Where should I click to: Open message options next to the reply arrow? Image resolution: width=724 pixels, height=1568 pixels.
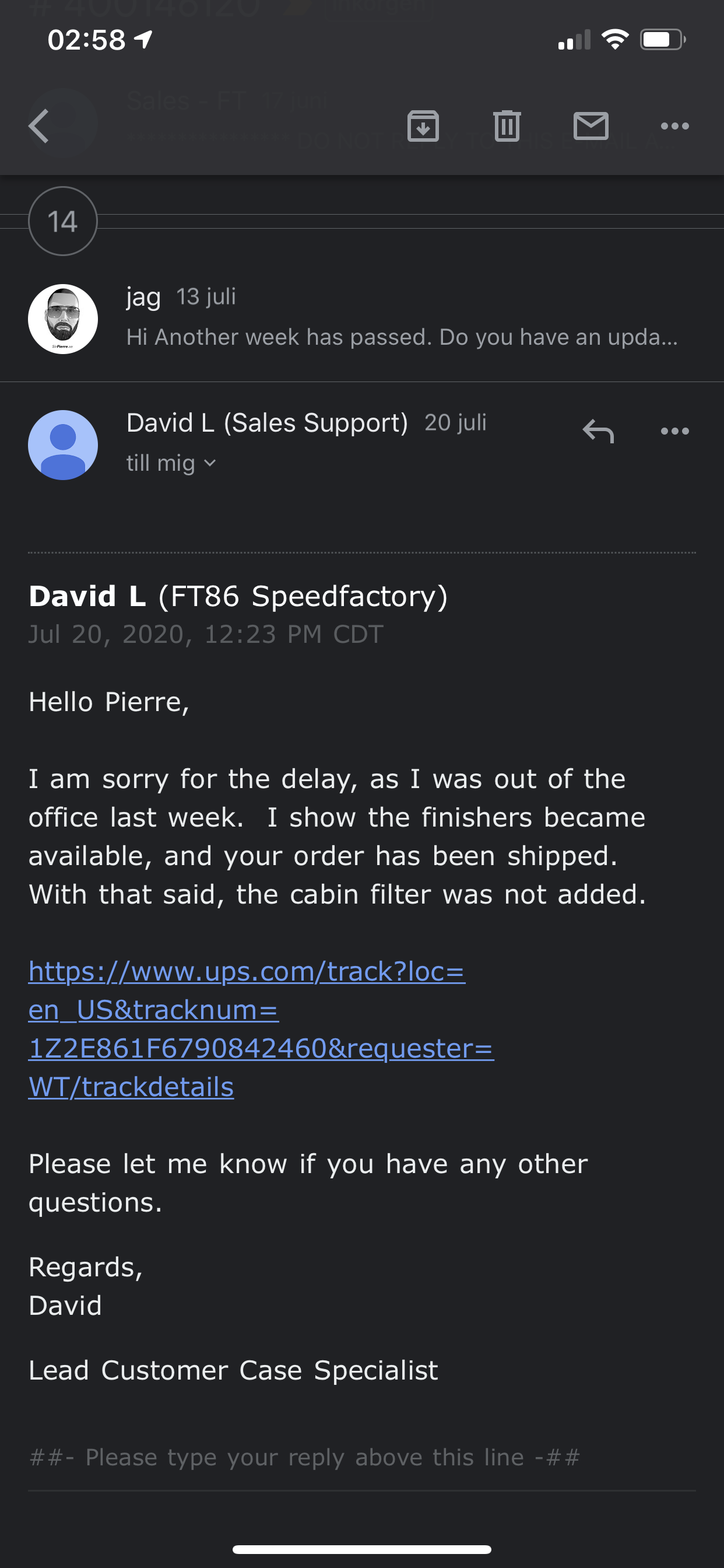pos(674,431)
